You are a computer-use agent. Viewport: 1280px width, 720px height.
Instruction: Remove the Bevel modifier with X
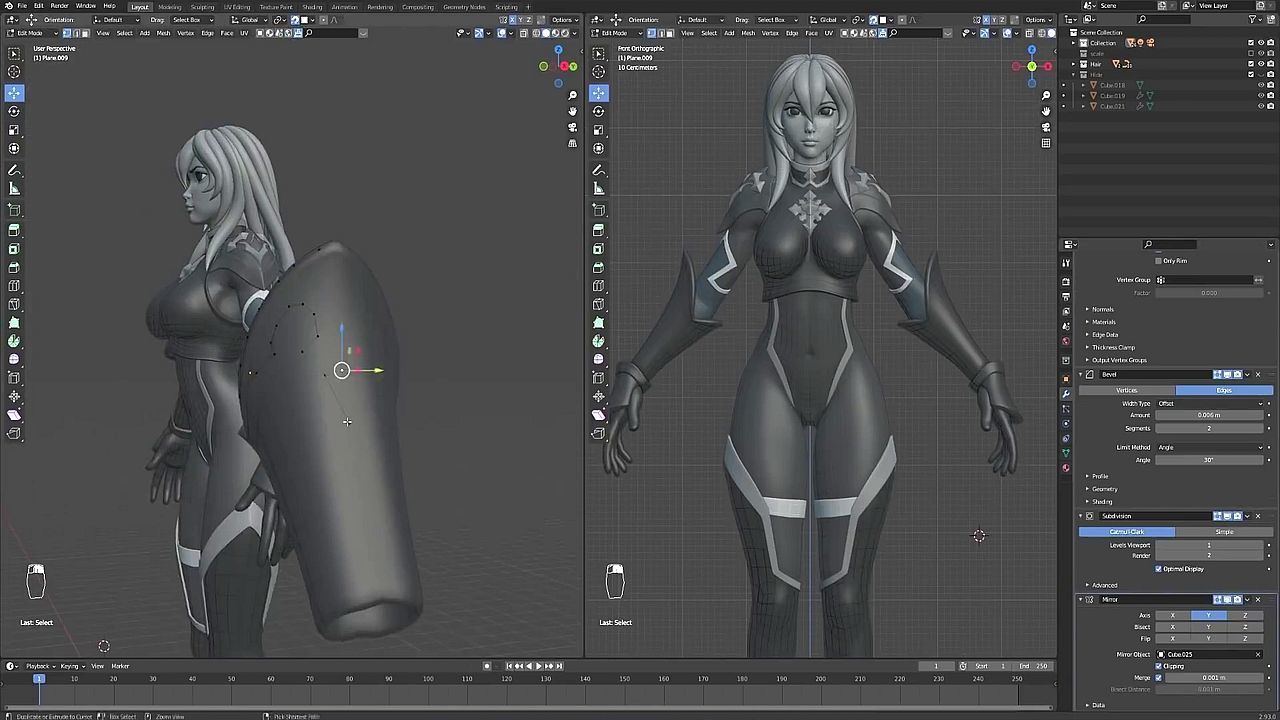point(1258,374)
